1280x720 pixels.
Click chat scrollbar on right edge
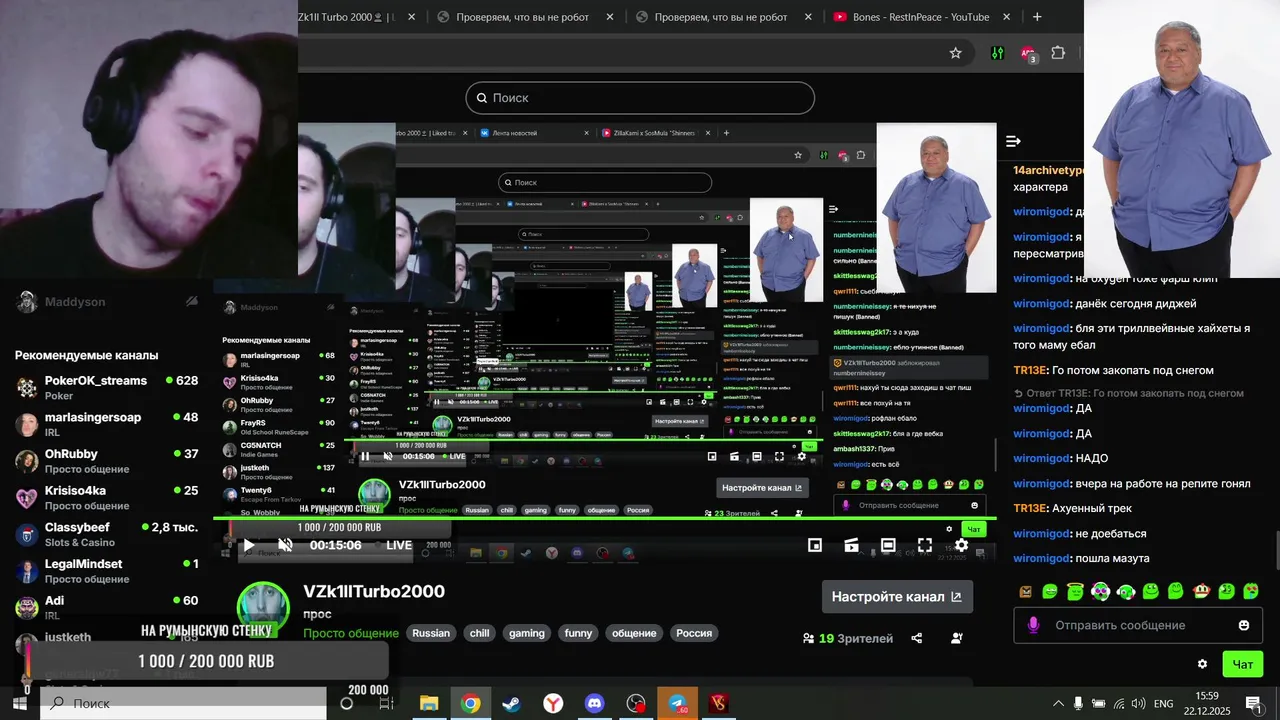click(x=1276, y=550)
